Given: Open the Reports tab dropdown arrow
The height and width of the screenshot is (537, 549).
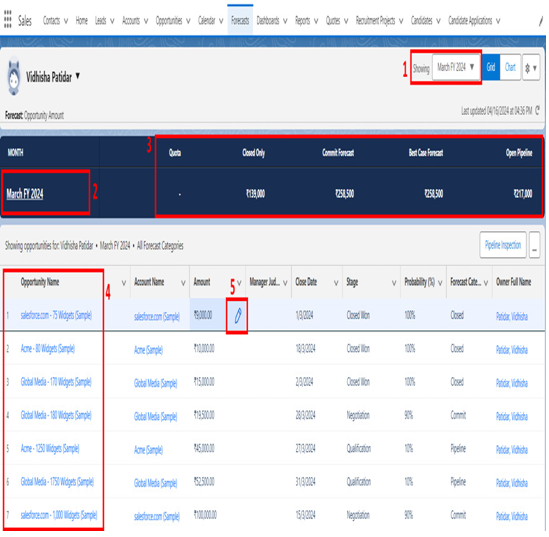Looking at the screenshot, I should coord(316,21).
